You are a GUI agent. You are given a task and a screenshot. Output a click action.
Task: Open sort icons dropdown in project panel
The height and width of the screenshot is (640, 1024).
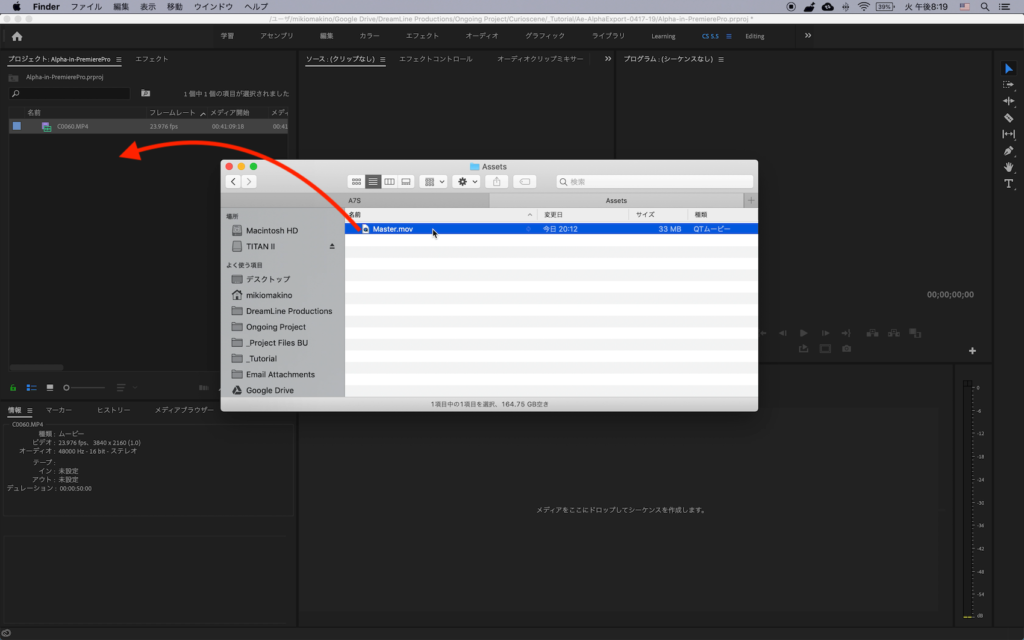[127, 388]
